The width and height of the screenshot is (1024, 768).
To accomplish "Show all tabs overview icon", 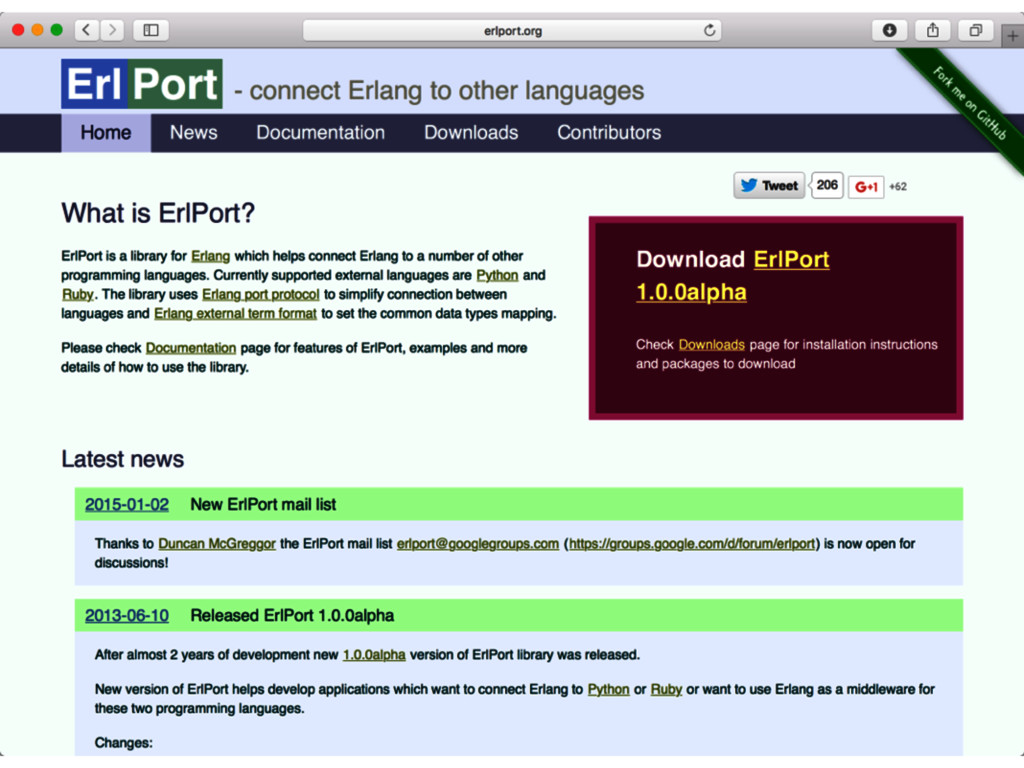I will (x=976, y=30).
